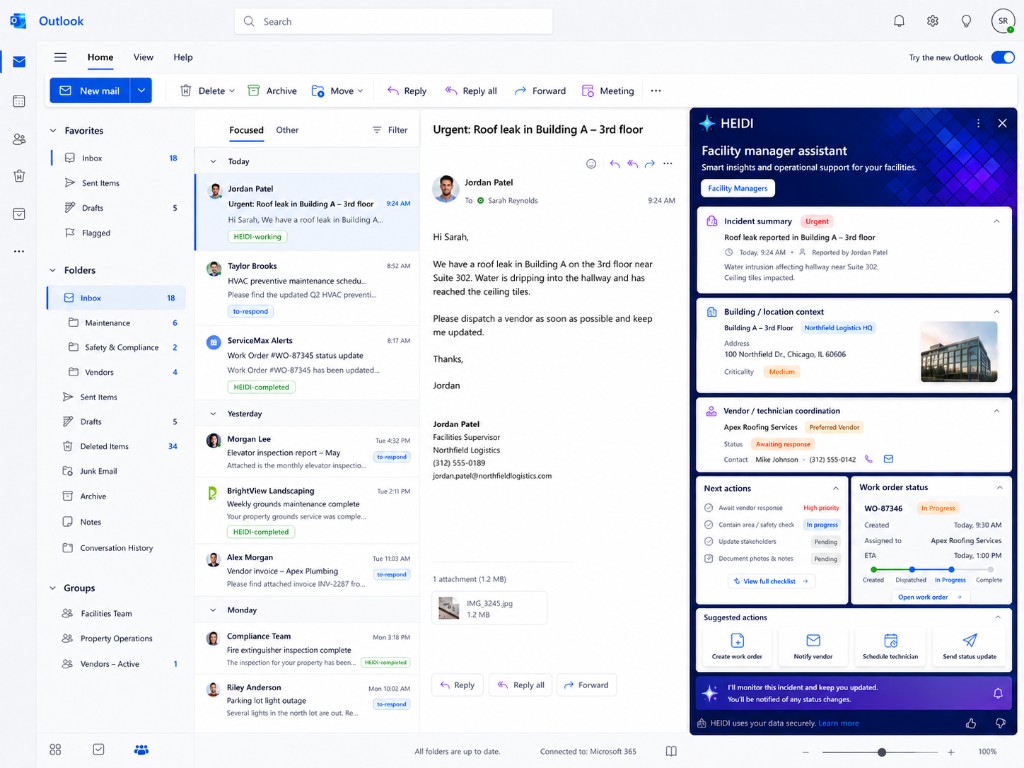The height and width of the screenshot is (768, 1024).
Task: Click the Learn more link
Action: tap(839, 723)
